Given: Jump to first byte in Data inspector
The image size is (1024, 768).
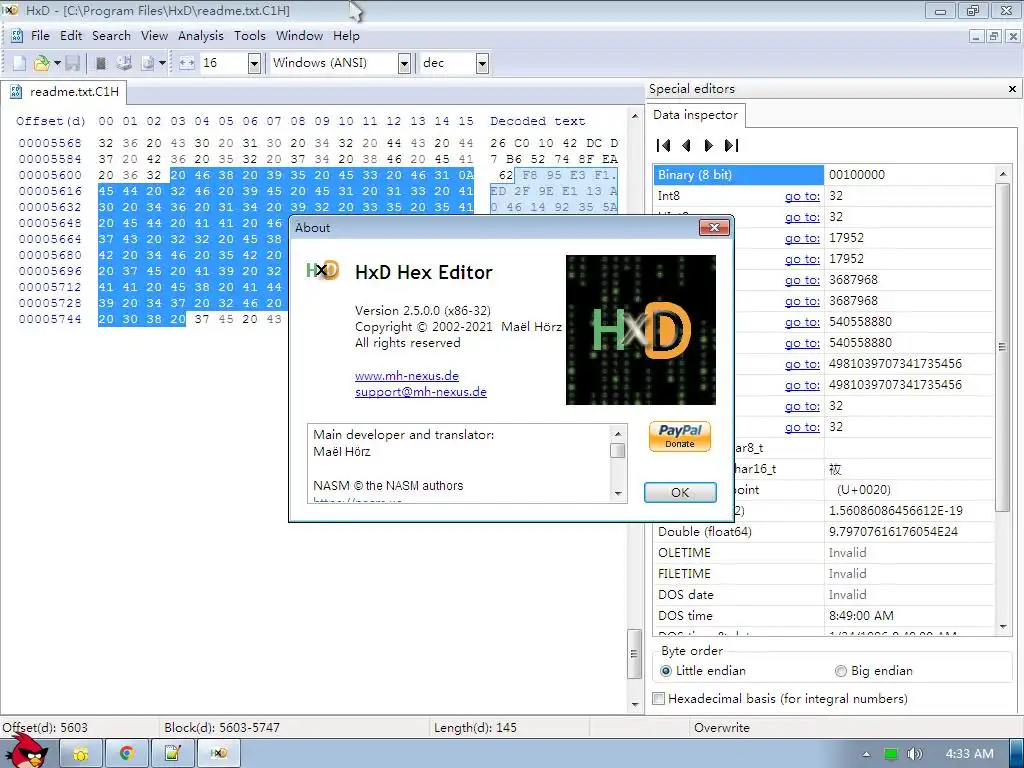Looking at the screenshot, I should click(x=663, y=145).
